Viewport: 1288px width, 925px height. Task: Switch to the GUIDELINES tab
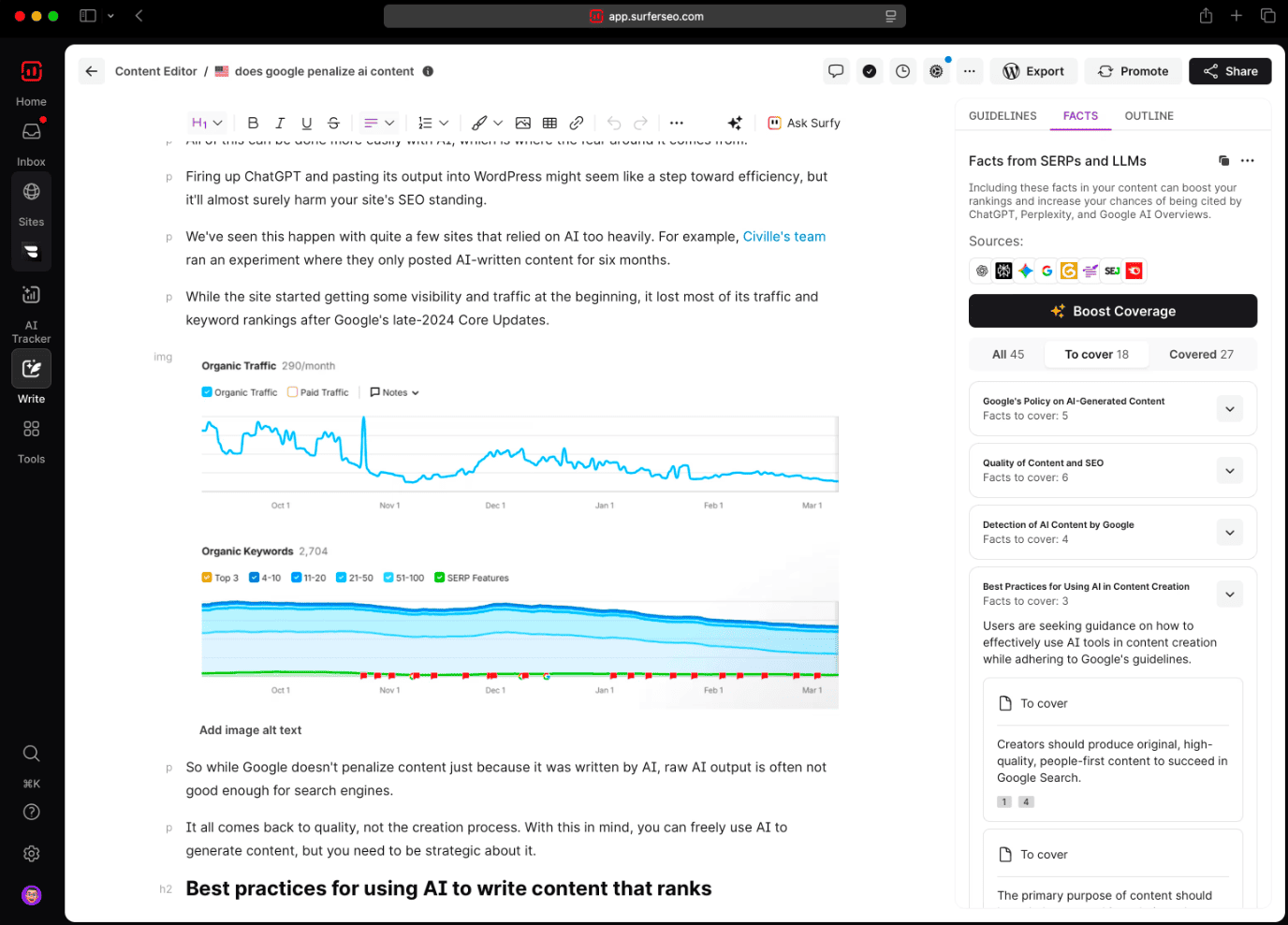pyautogui.click(x=1003, y=116)
